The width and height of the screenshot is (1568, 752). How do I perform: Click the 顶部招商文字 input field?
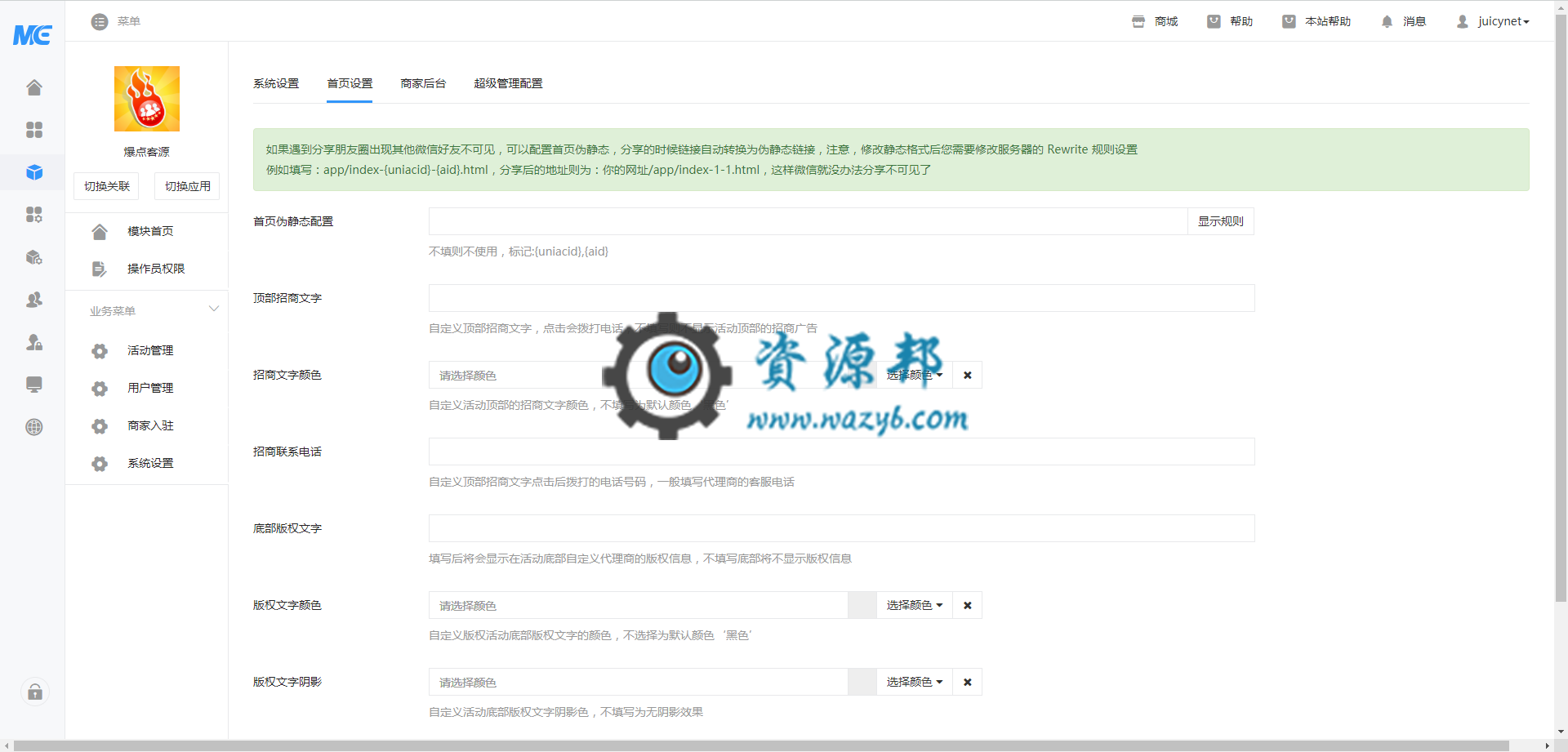tap(842, 298)
